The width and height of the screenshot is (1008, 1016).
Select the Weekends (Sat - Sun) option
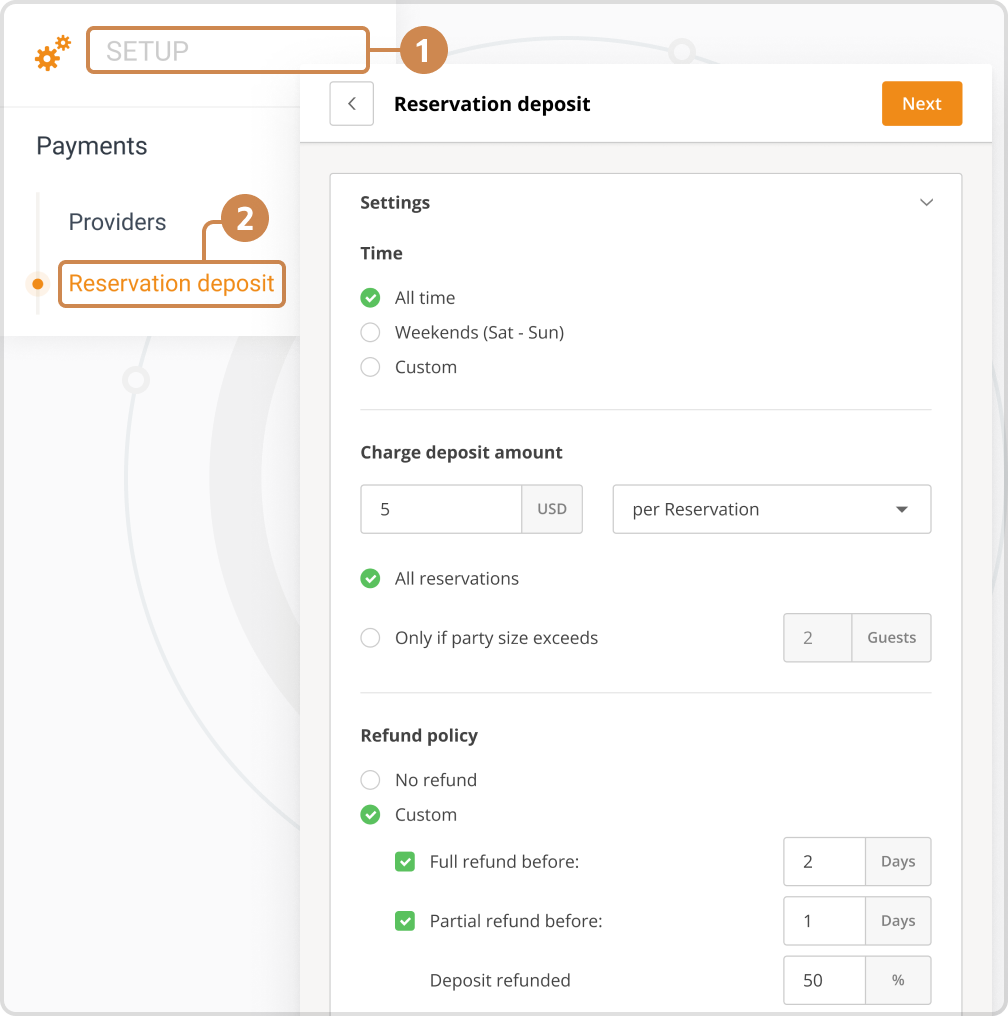pos(371,333)
